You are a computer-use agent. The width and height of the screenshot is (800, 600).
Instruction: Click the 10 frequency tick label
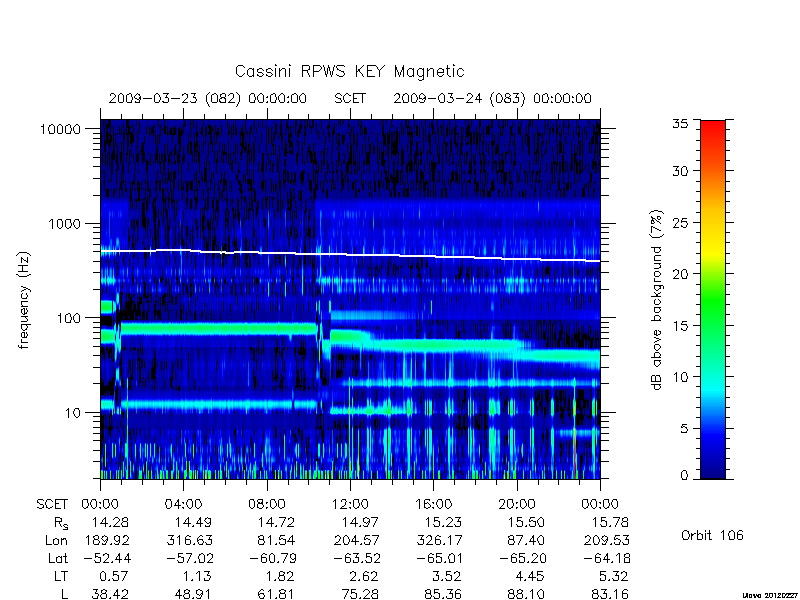coord(73,412)
